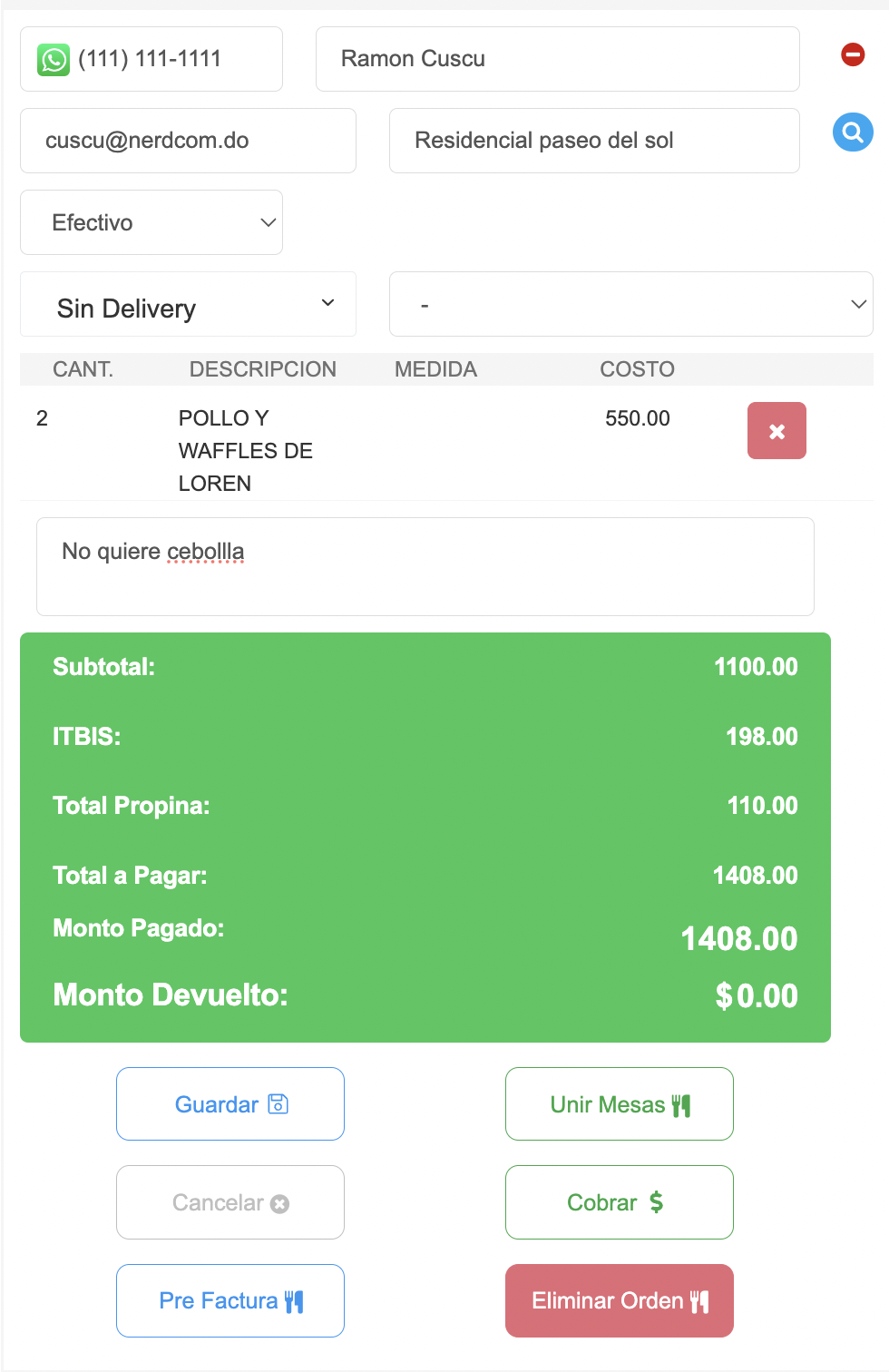Screen dimensions: 889x1372
Task: Click the blue search magnifier icon
Action: (x=853, y=132)
